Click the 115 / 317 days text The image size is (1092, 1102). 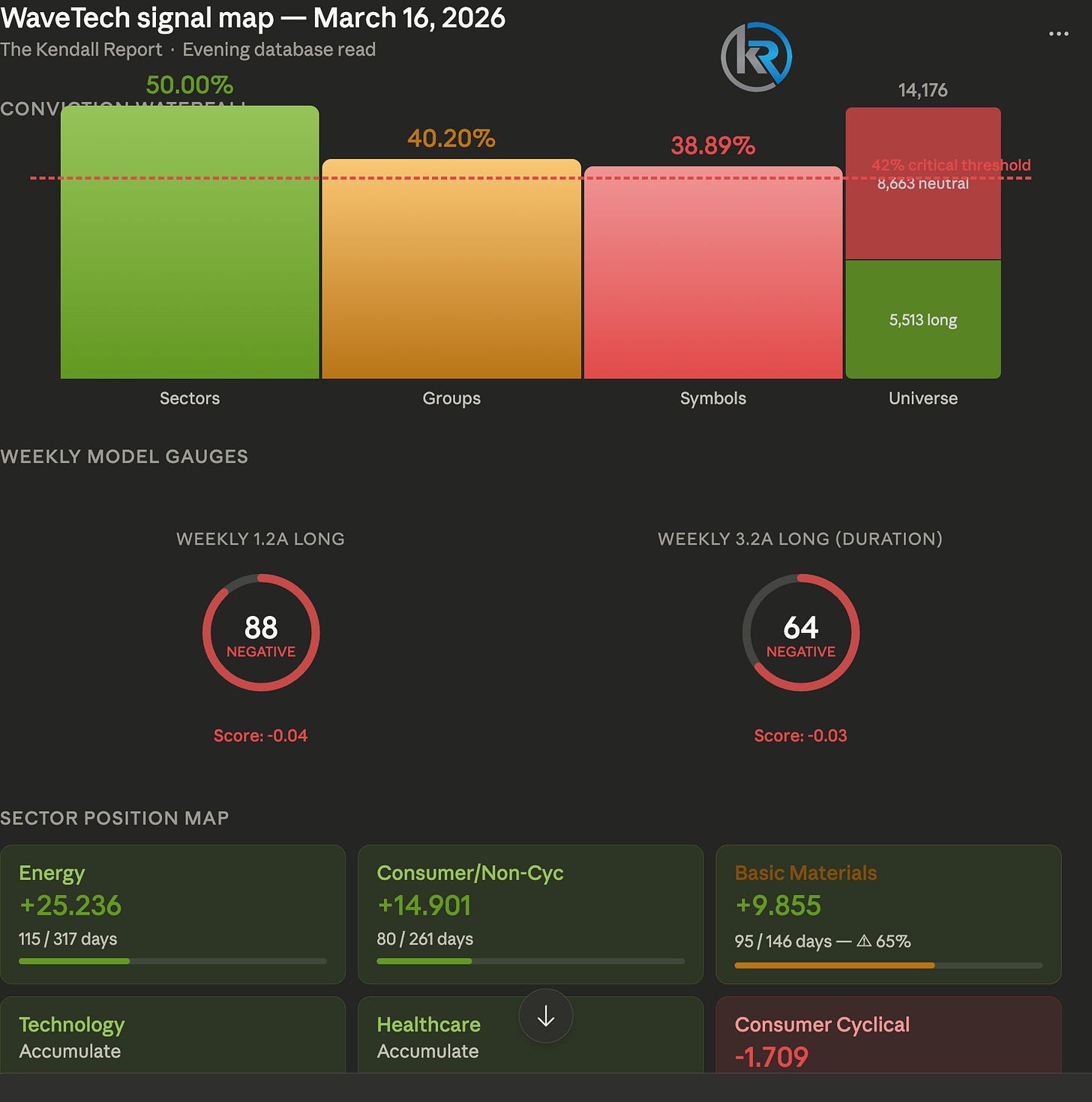68,939
